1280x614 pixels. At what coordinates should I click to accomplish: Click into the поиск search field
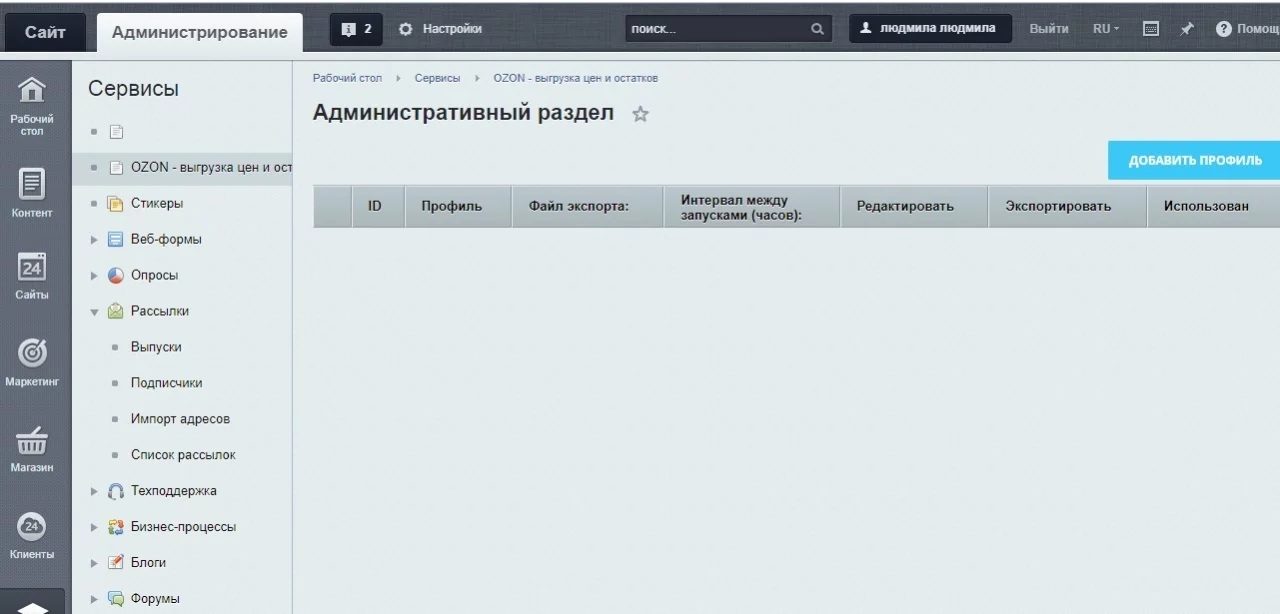[x=715, y=29]
